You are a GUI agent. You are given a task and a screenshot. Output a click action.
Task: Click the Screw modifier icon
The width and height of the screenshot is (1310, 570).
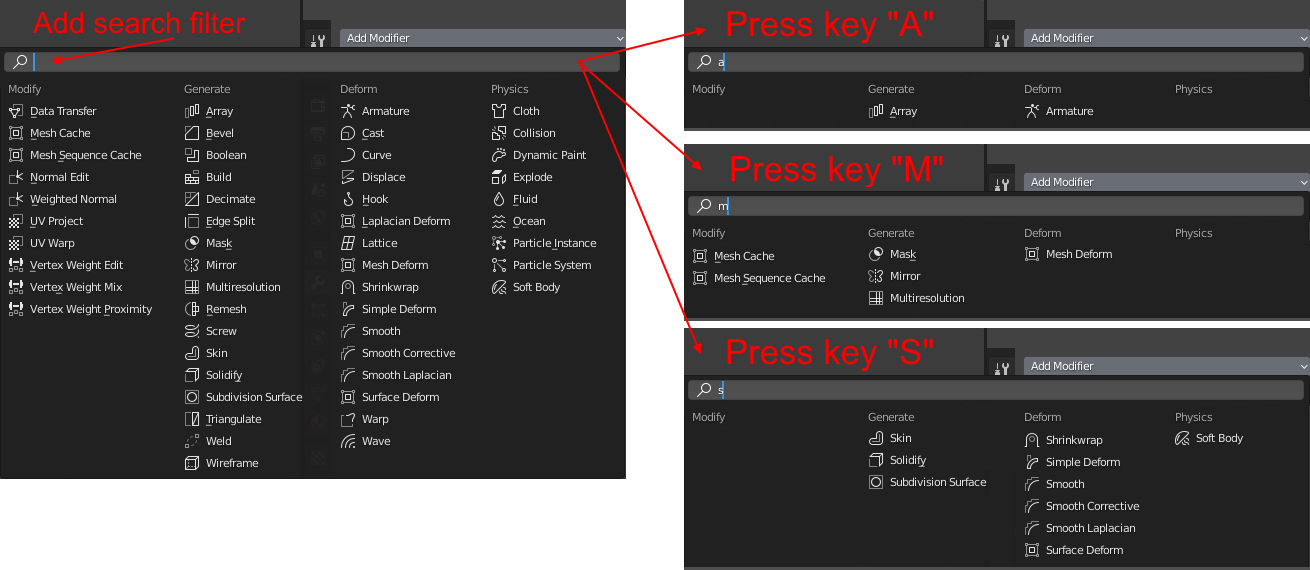click(x=193, y=331)
